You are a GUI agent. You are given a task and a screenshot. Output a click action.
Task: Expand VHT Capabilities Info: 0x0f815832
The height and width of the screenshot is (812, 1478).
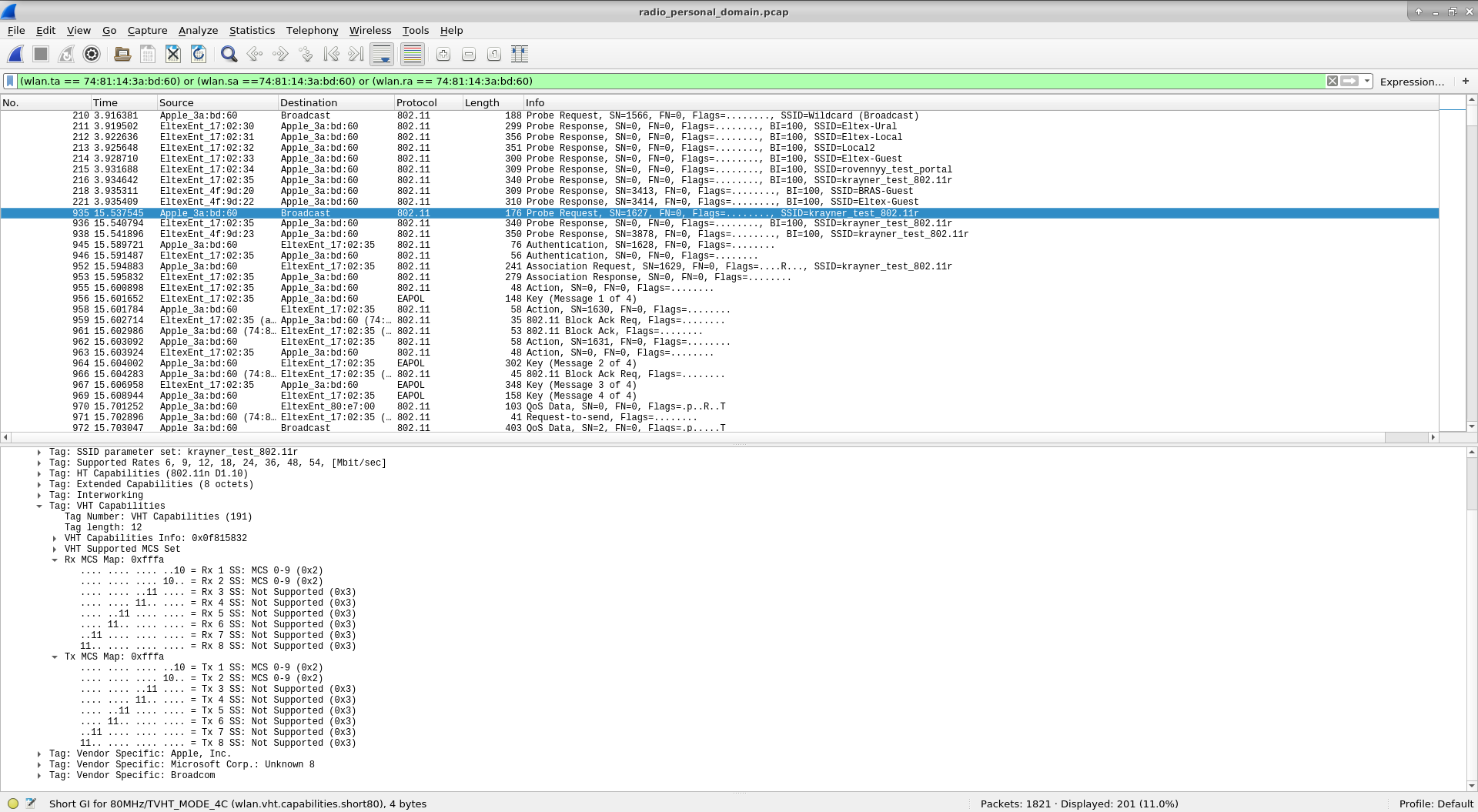point(55,539)
